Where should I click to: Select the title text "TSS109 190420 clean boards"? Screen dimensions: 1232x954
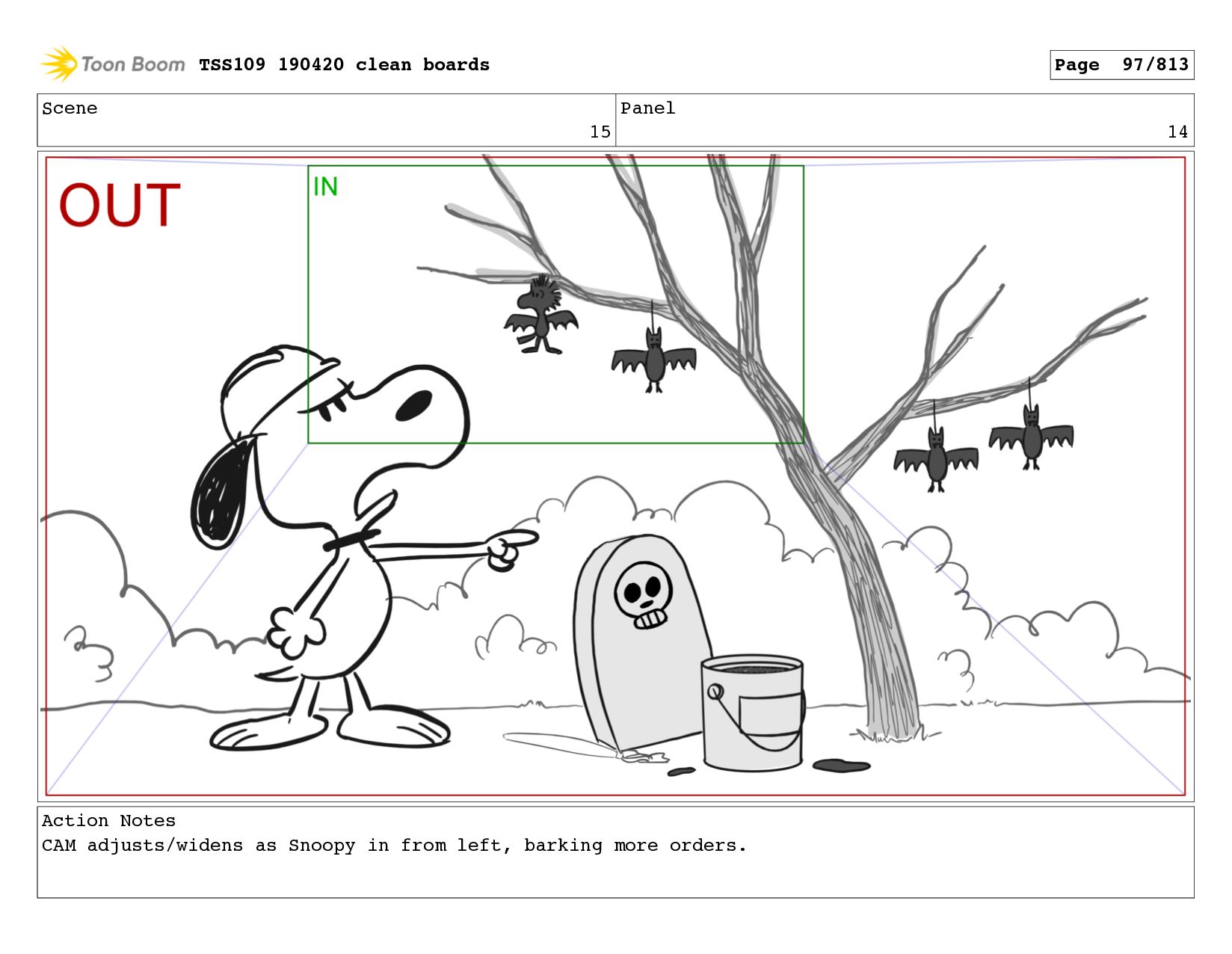pos(344,65)
